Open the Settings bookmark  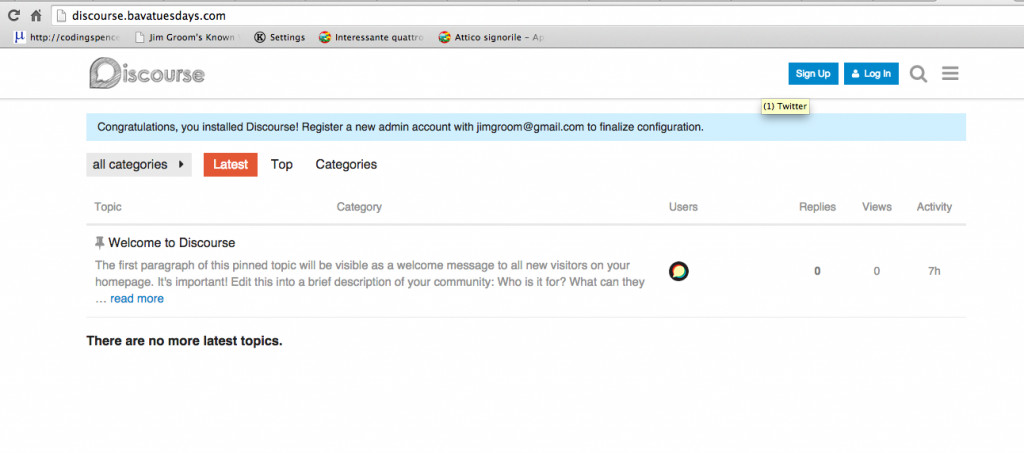click(280, 37)
